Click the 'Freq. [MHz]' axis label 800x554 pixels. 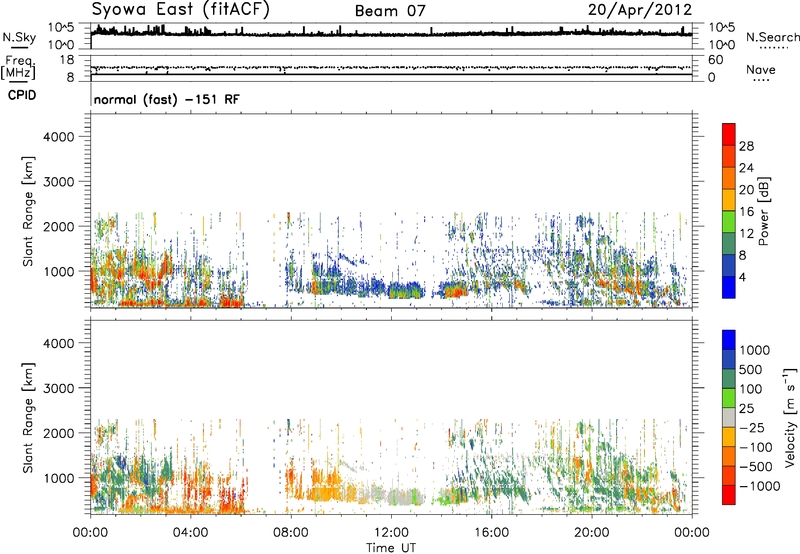18,68
